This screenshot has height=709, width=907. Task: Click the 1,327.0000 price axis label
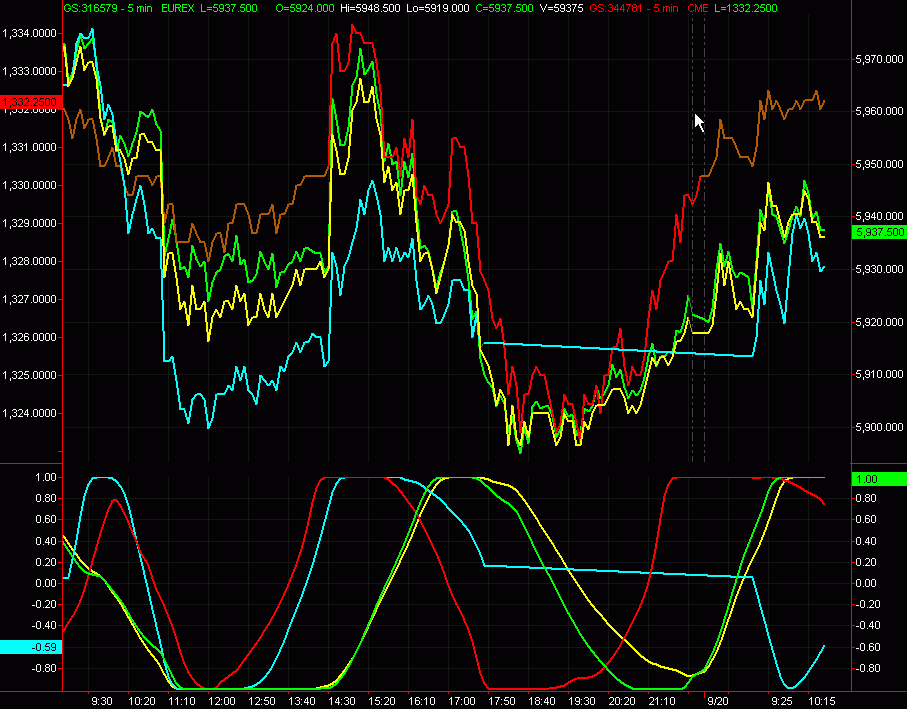(30, 299)
